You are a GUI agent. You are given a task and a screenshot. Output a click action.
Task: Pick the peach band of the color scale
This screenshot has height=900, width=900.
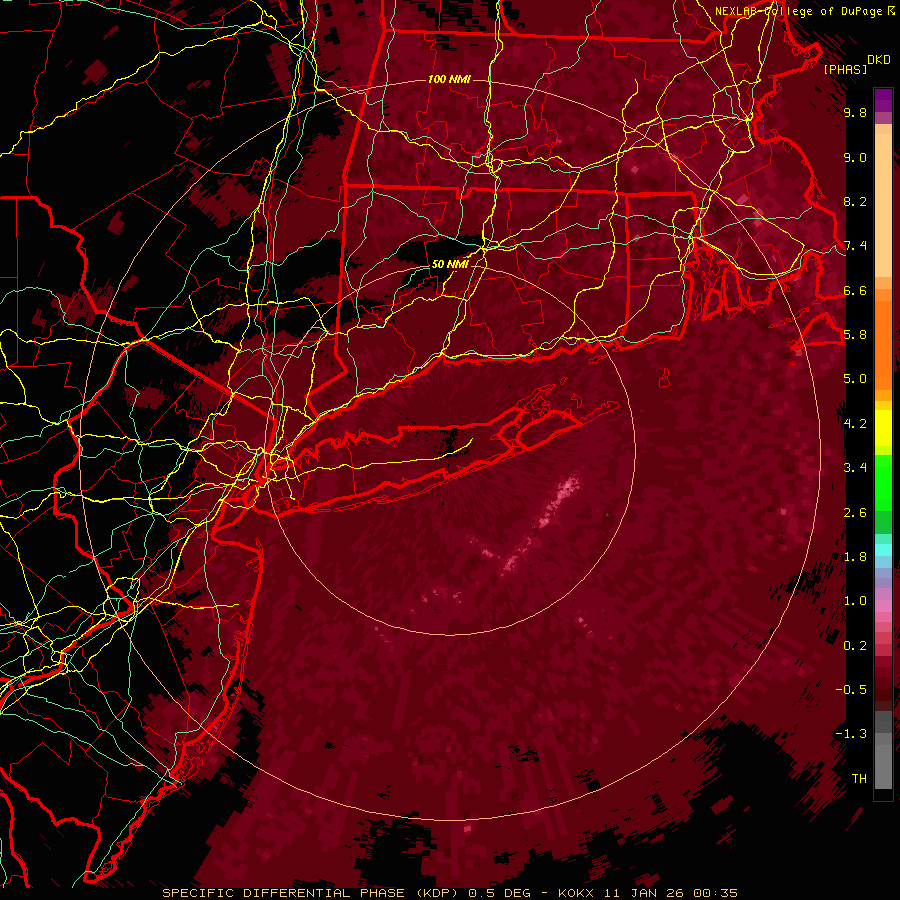click(883, 205)
